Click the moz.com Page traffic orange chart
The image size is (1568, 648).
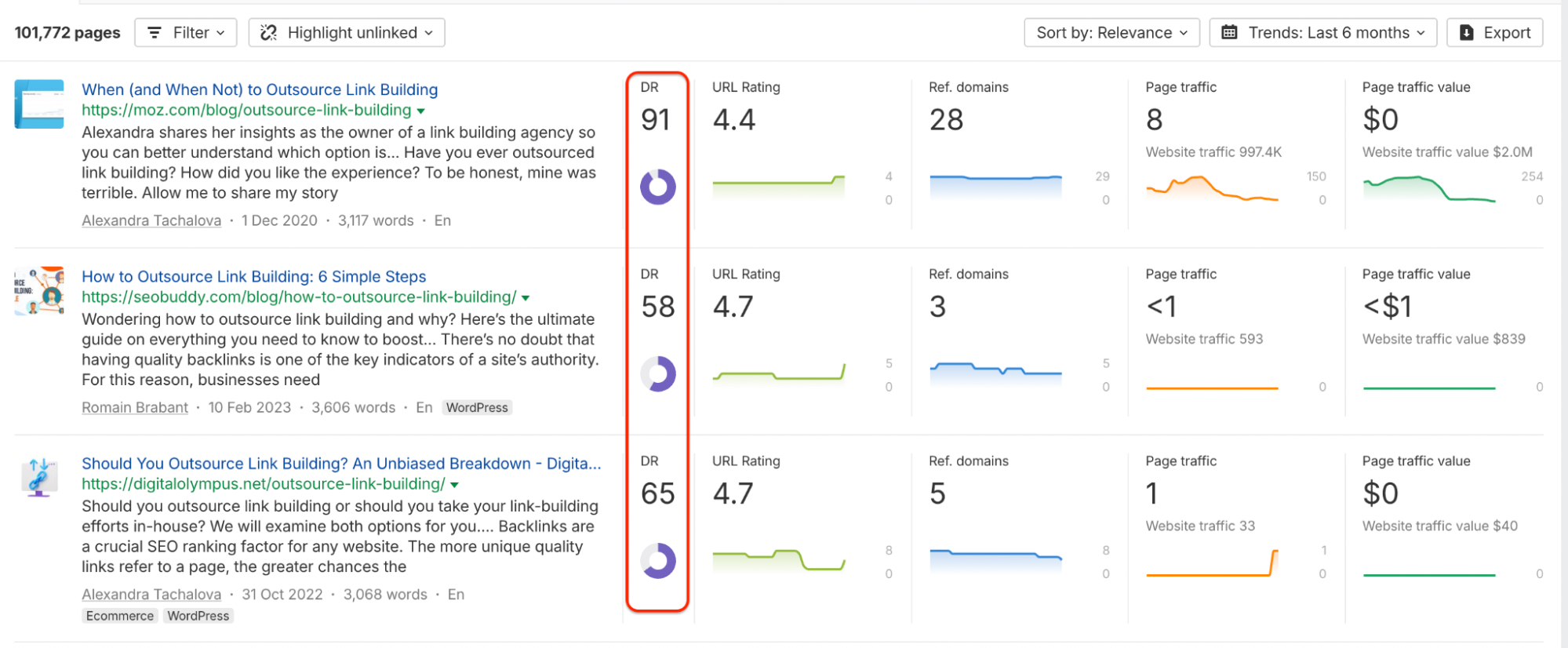(1212, 189)
